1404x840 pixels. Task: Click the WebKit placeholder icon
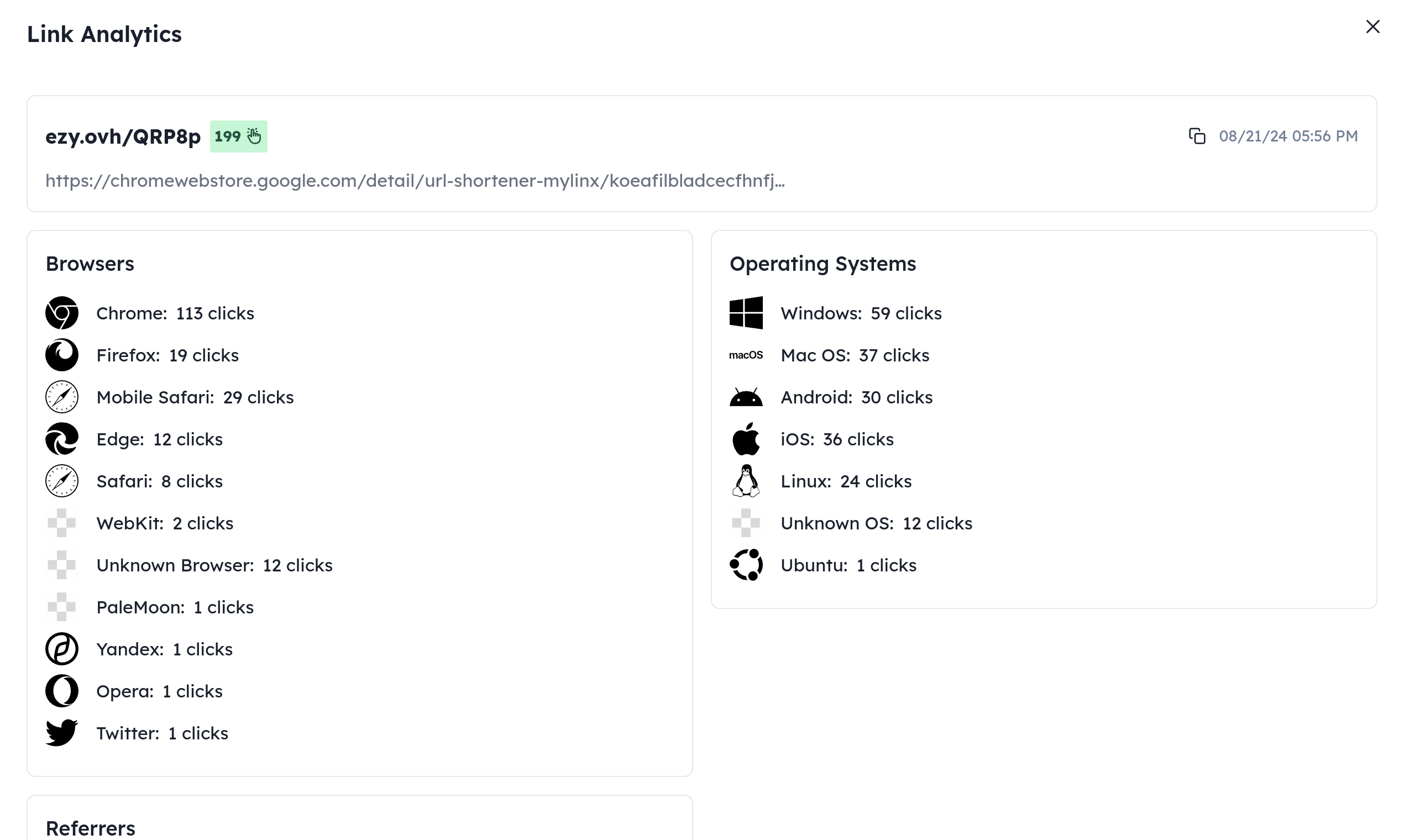62,522
